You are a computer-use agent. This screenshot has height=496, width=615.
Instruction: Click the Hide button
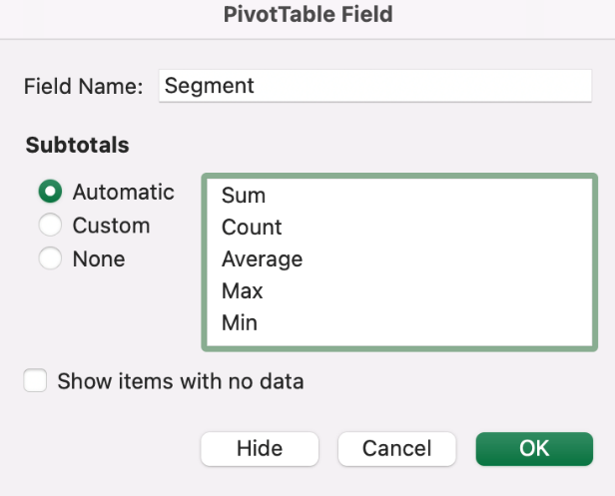click(260, 449)
